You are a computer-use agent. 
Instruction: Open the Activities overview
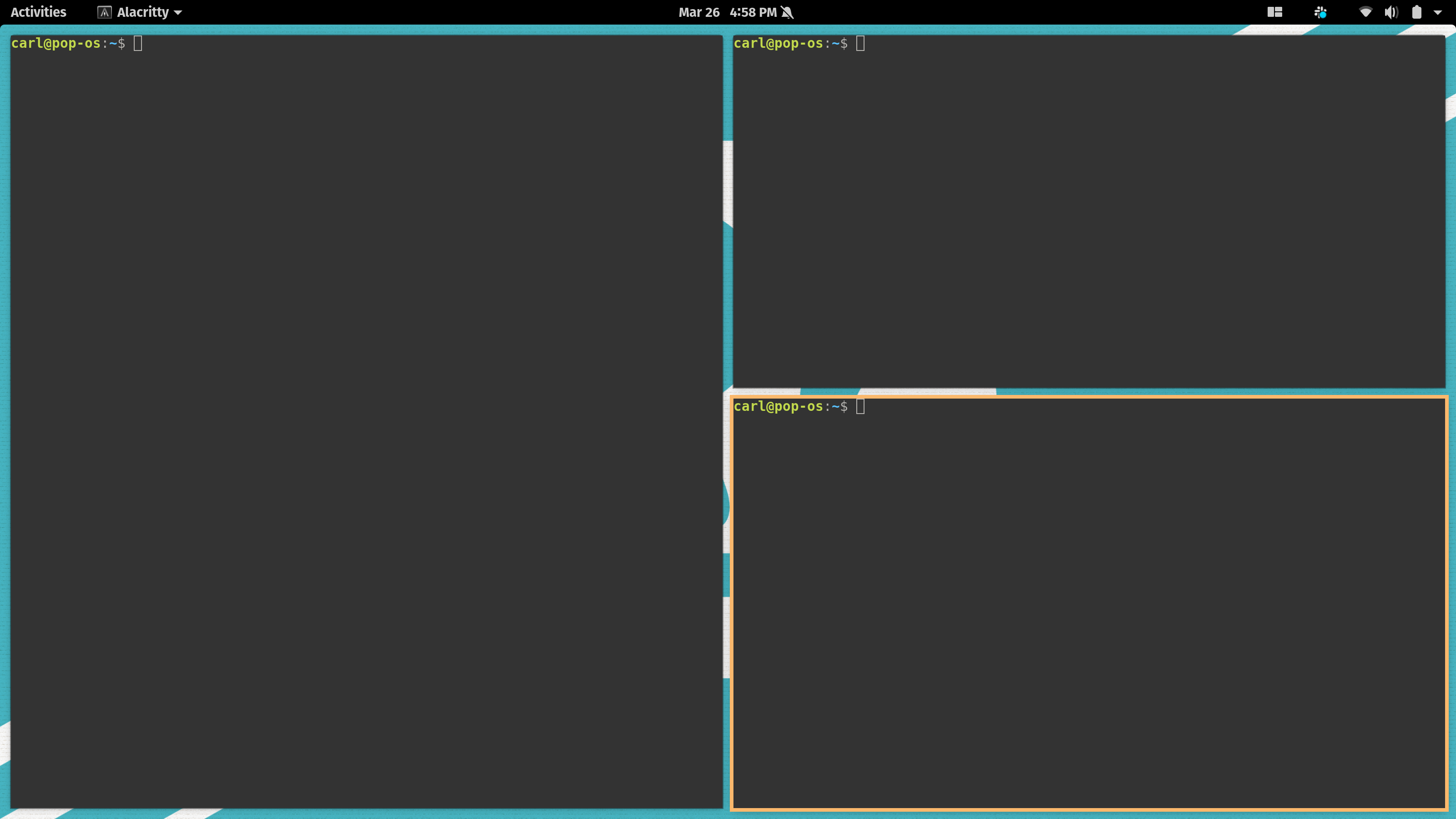(38, 12)
